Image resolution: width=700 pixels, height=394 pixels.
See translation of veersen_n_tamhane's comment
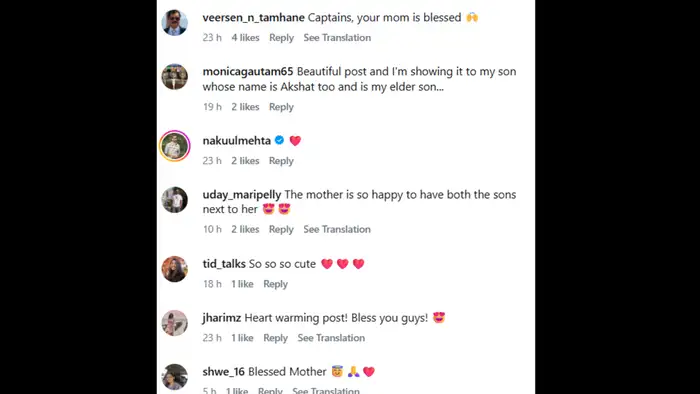[337, 38]
